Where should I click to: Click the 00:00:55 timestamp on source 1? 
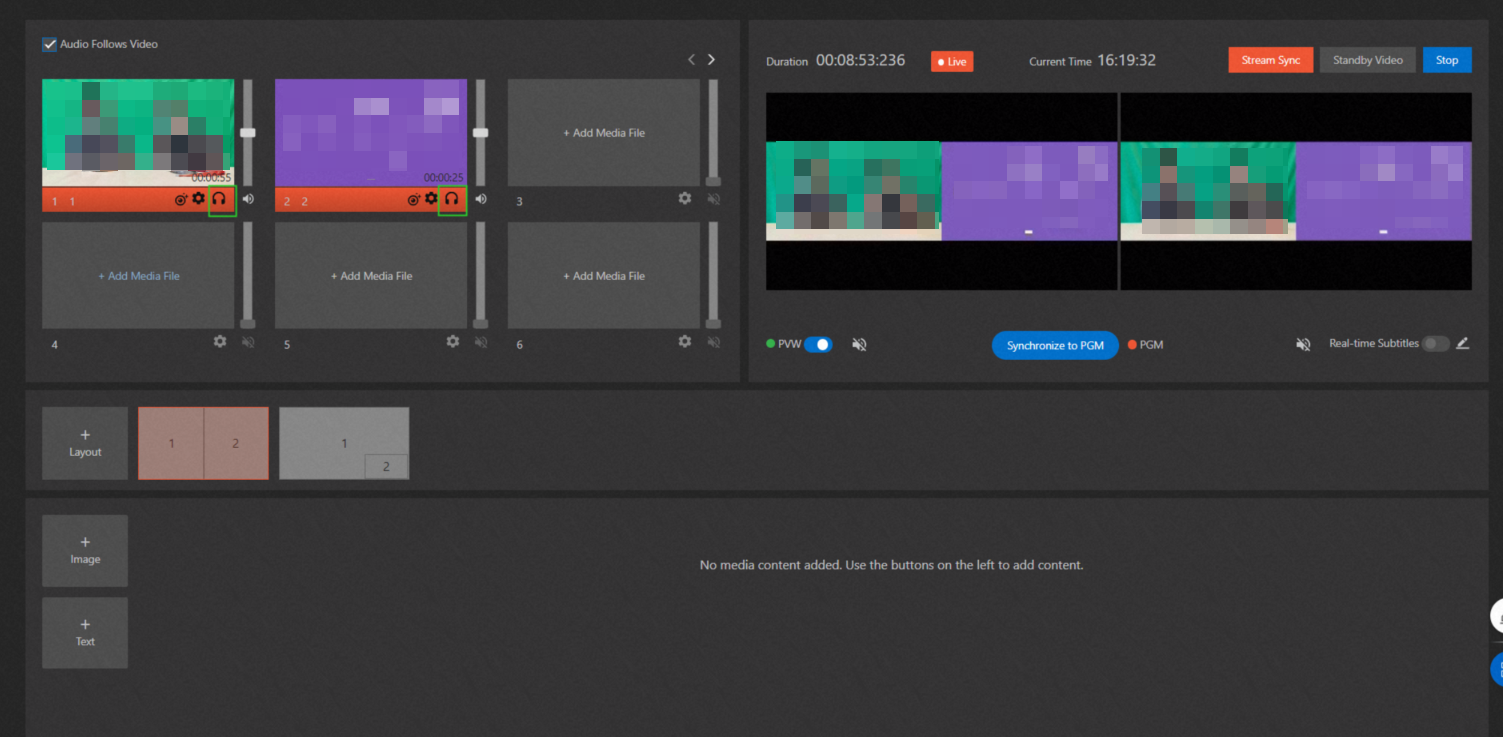click(211, 177)
